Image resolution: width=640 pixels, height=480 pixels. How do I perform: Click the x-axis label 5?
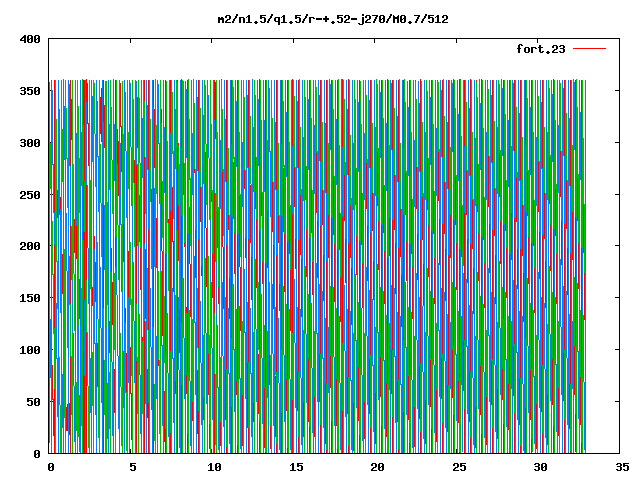[133, 467]
